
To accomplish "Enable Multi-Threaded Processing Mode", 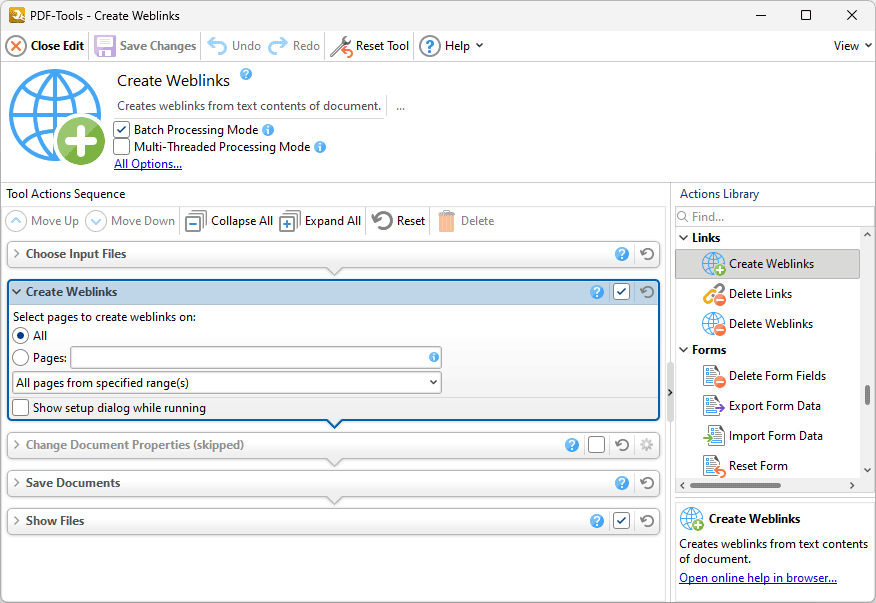I will tap(122, 147).
